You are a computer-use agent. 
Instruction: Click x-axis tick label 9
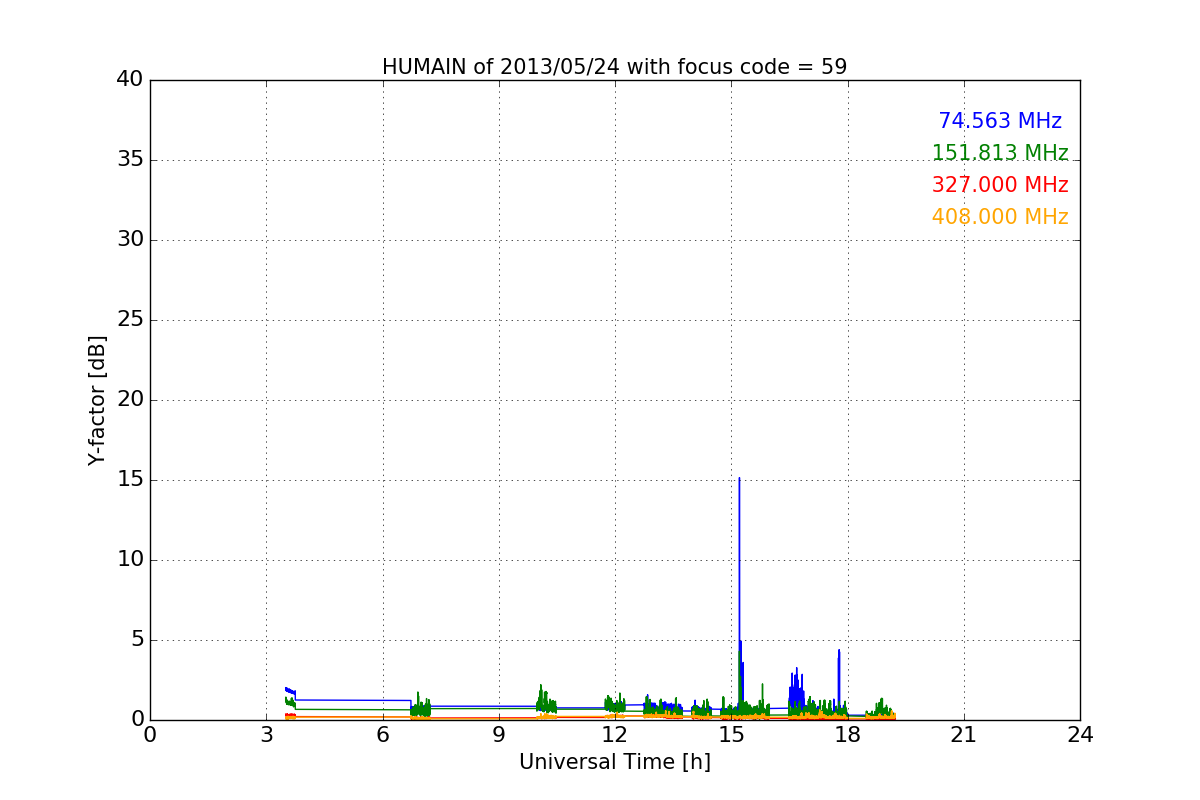point(499,735)
